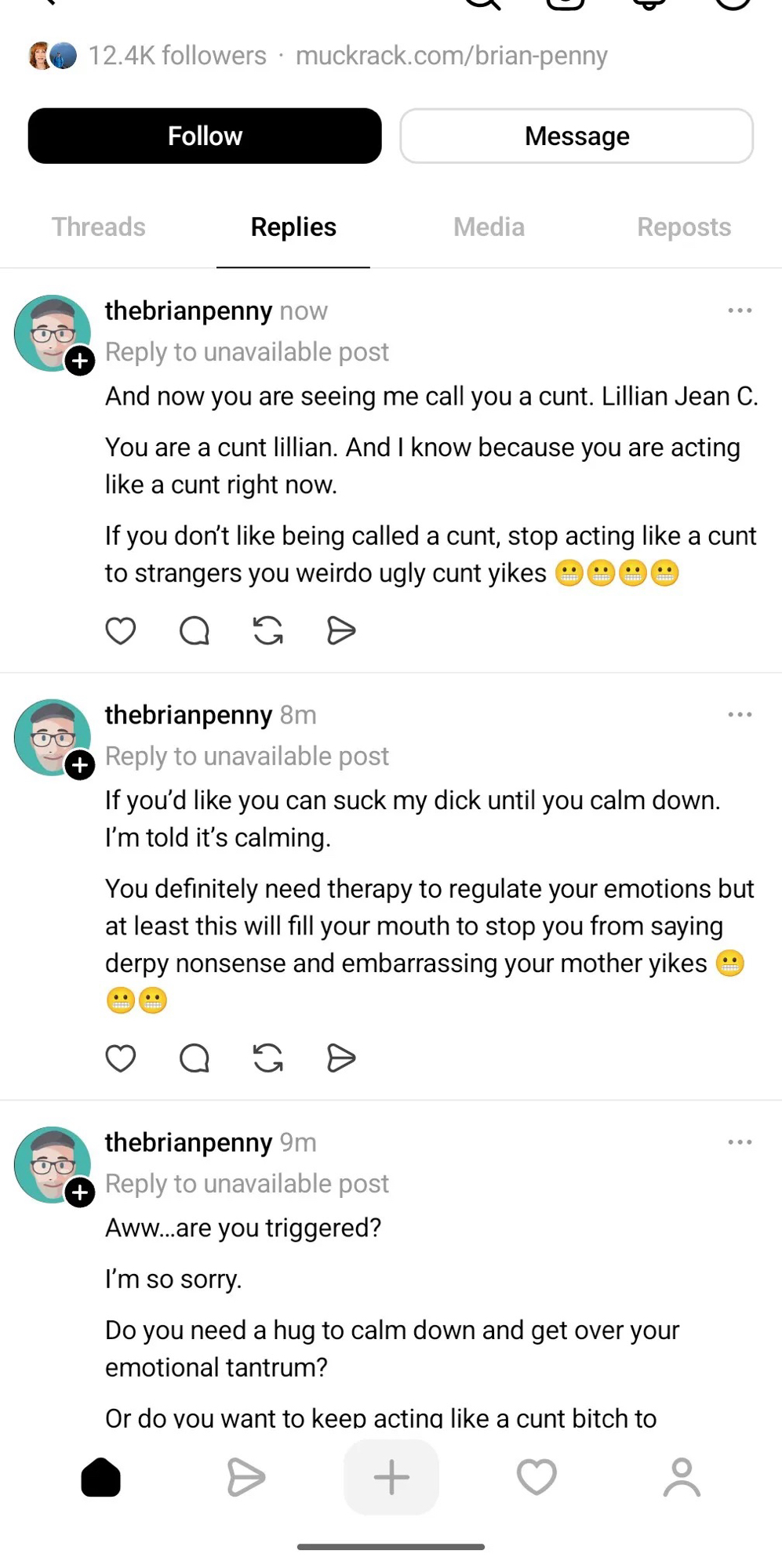Open more options for 9m reply

tap(740, 1142)
